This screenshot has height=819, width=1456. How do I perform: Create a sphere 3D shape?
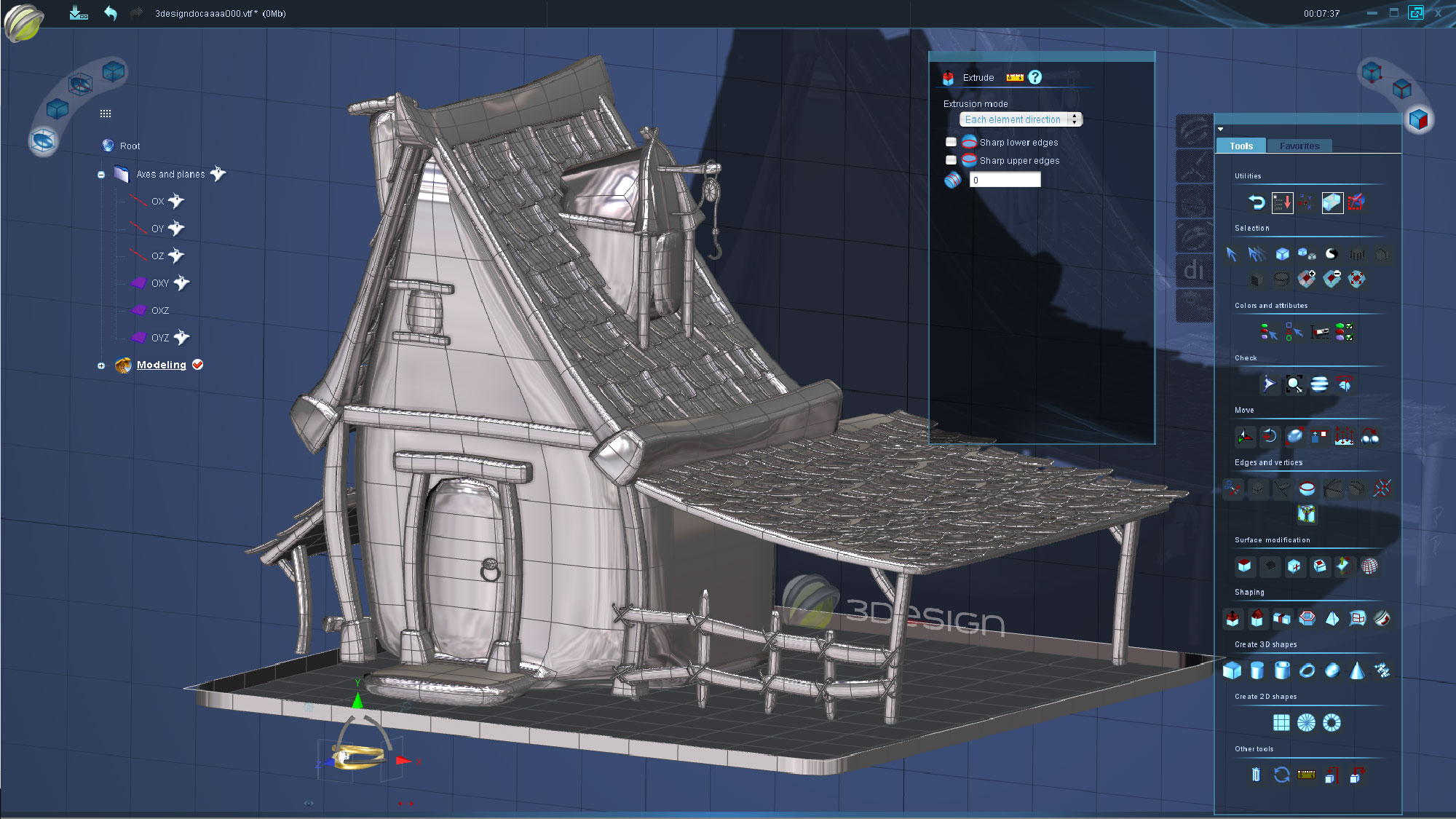coord(1332,670)
